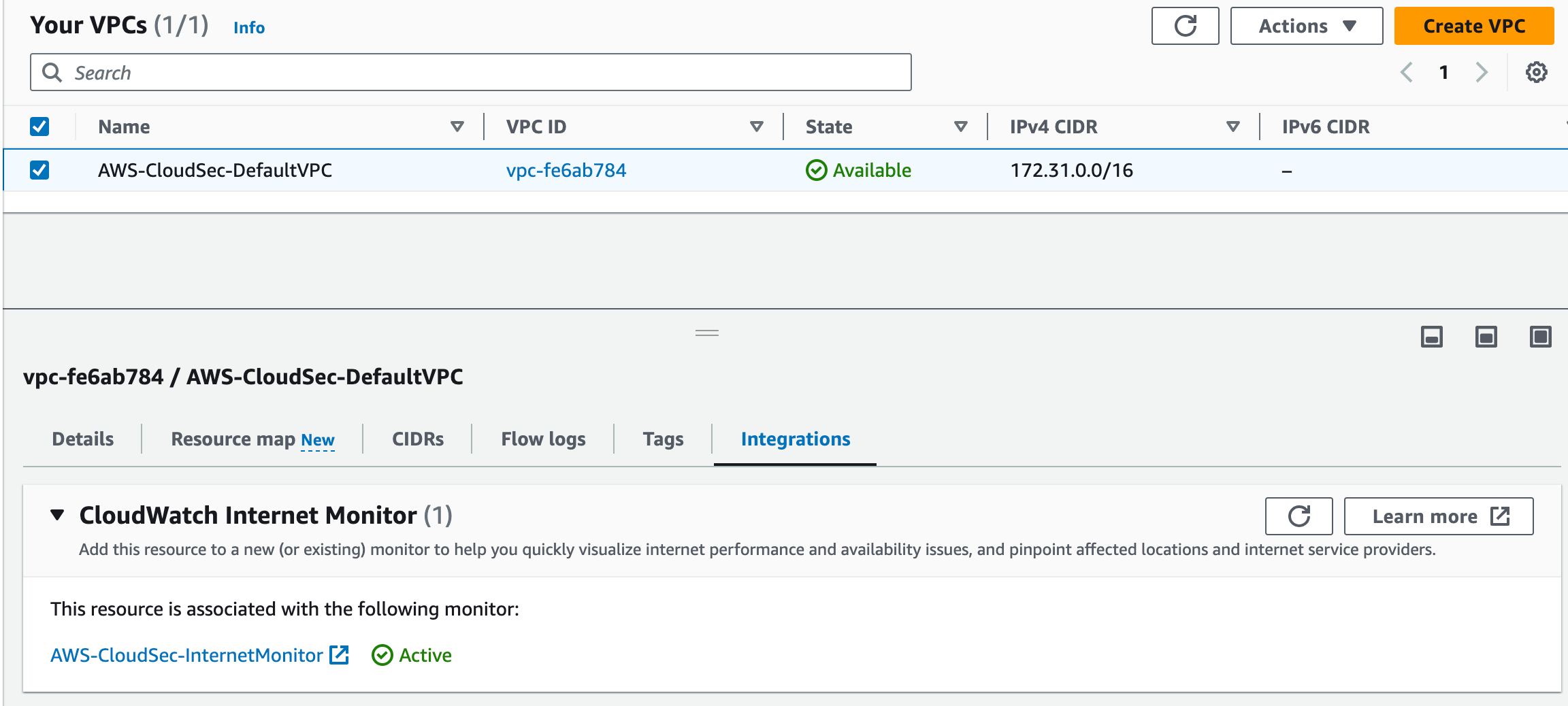
Task: Toggle select-all VPCs checkbox in header
Action: (39, 127)
